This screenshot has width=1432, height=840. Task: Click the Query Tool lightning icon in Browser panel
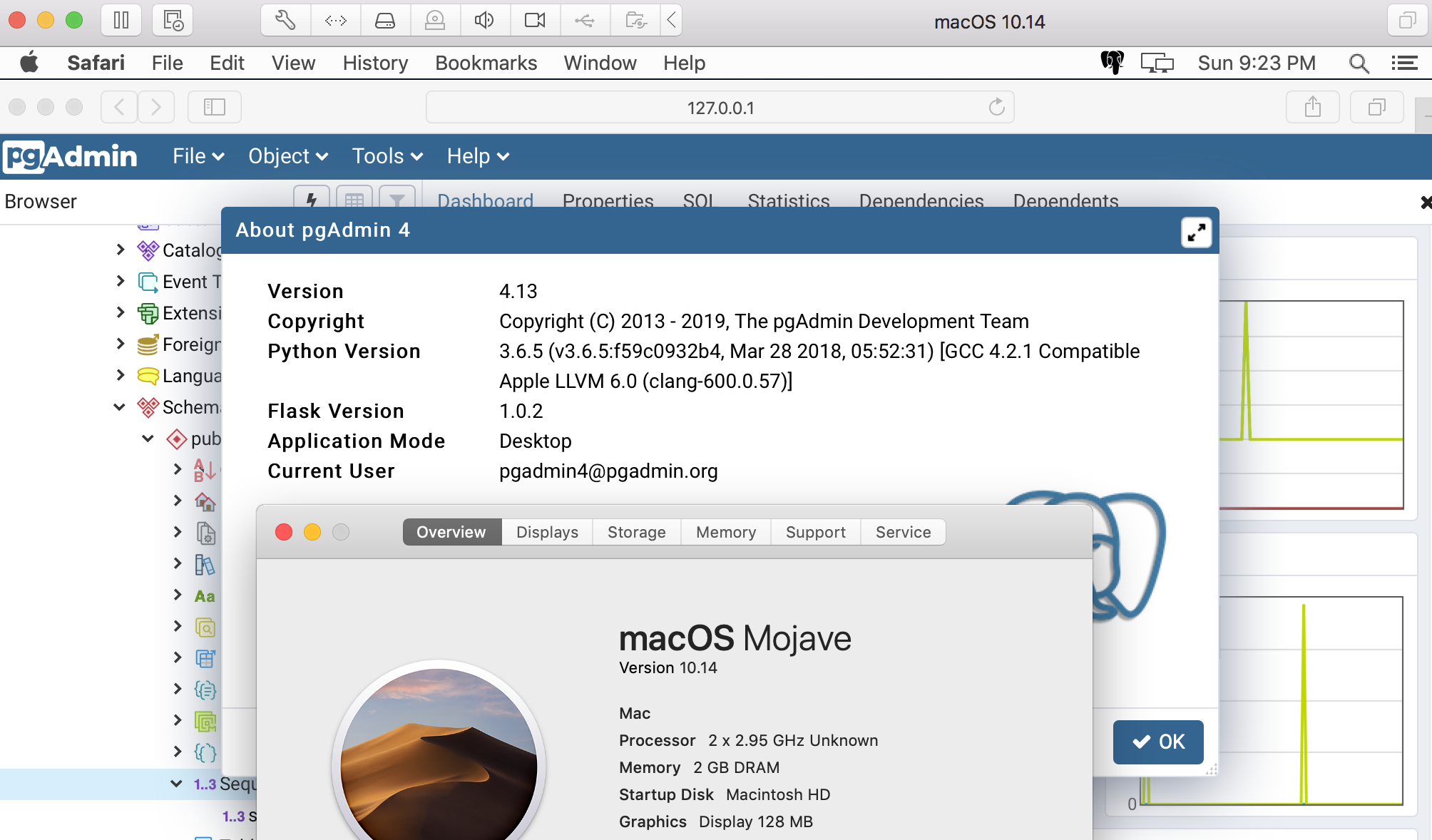coord(312,199)
